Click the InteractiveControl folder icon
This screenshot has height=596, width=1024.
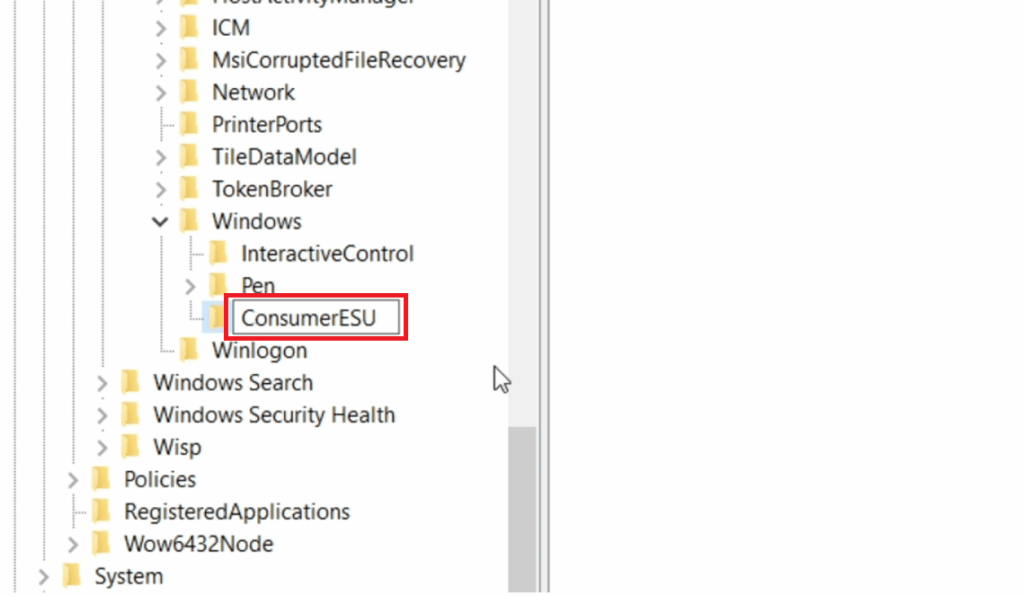click(218, 253)
